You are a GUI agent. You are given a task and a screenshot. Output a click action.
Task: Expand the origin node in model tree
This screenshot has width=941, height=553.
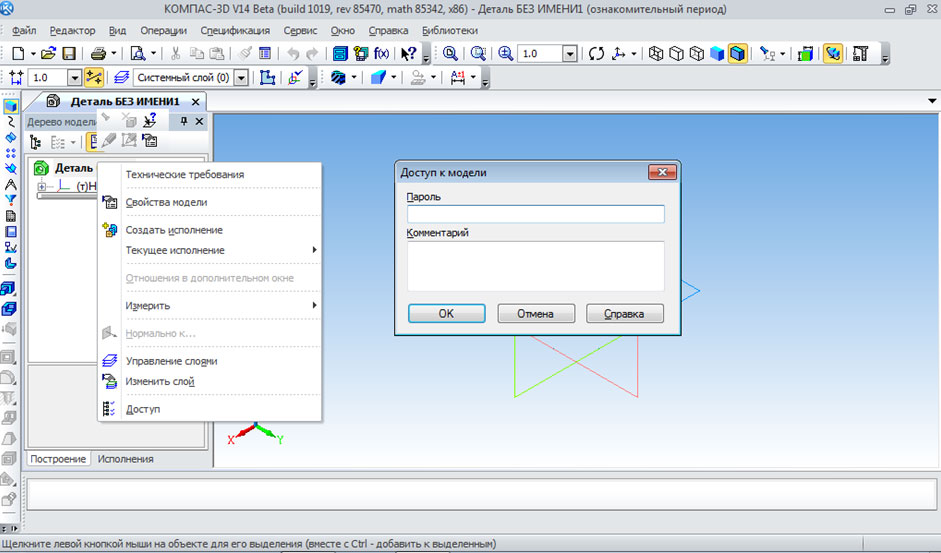click(x=42, y=187)
